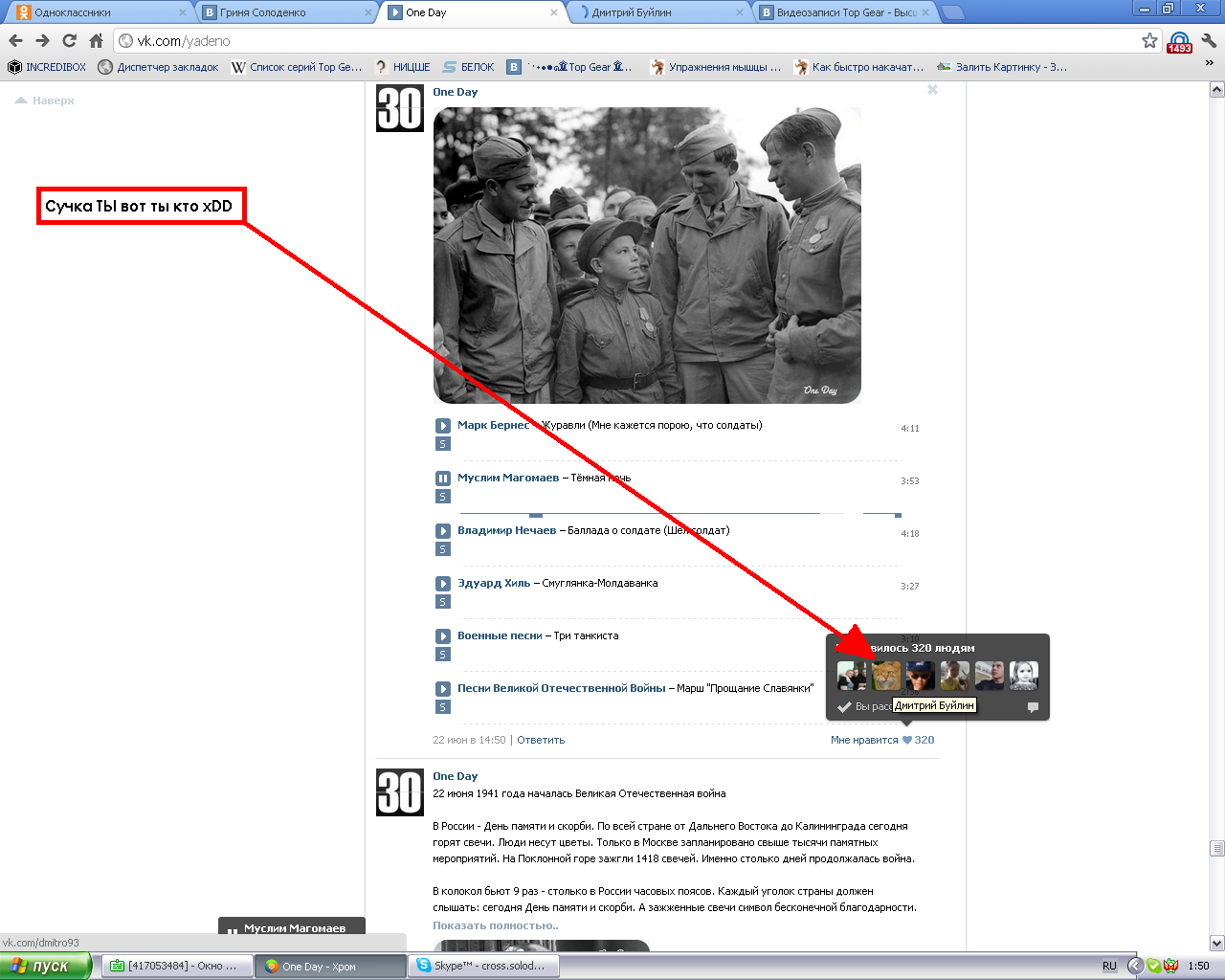The image size is (1225, 980).
Task: Click the S icon under Марк Бернес track
Action: pos(442,444)
